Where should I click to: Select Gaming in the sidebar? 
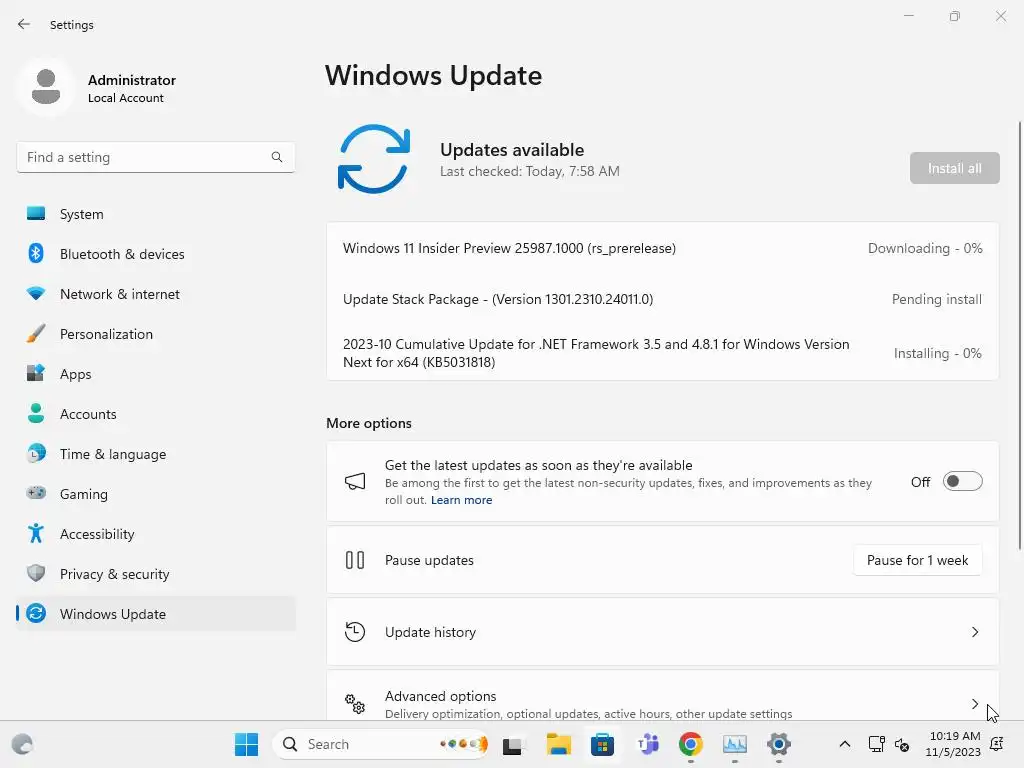tap(155, 493)
